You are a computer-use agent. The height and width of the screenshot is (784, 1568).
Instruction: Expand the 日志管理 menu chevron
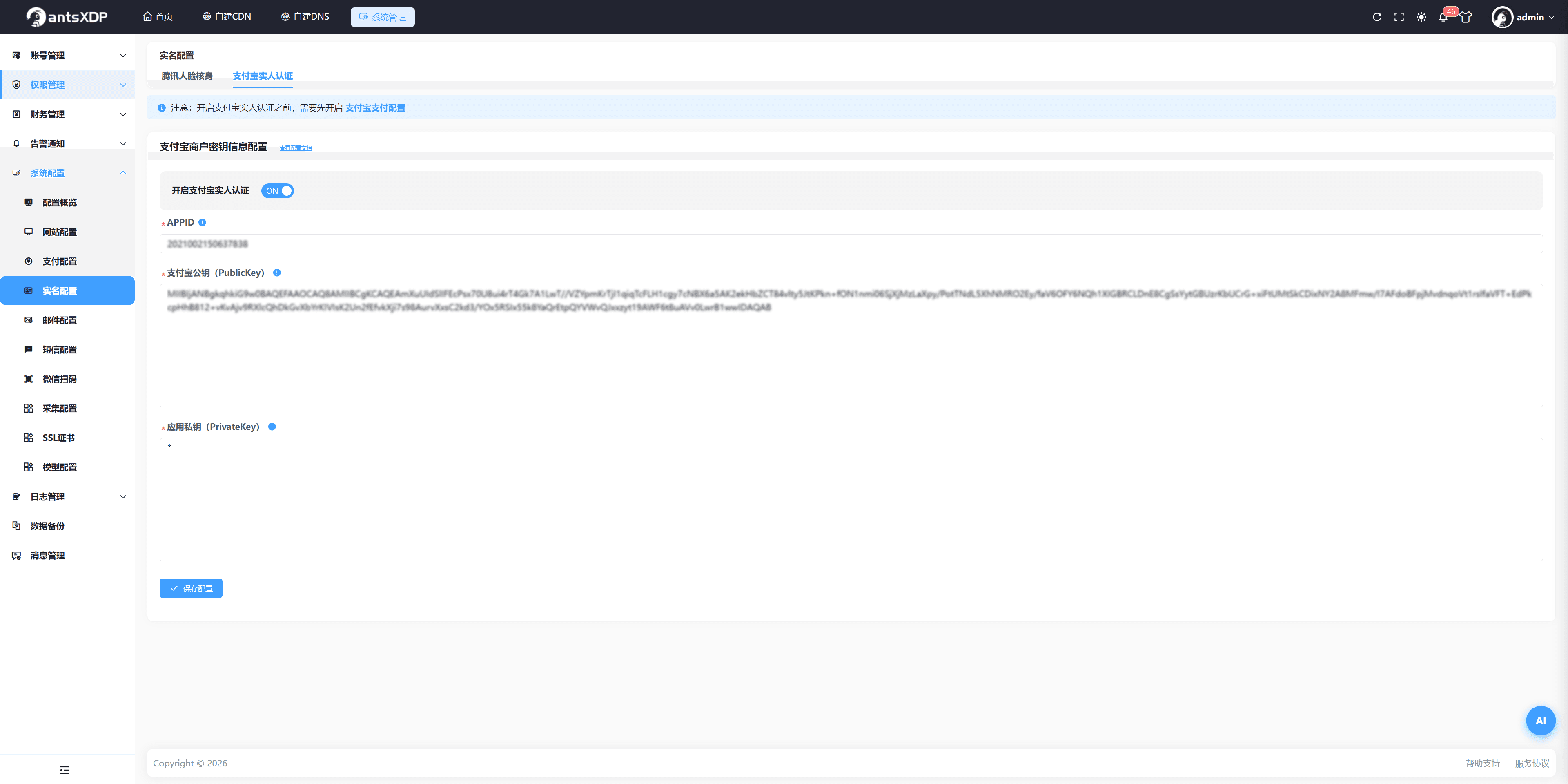click(x=123, y=496)
